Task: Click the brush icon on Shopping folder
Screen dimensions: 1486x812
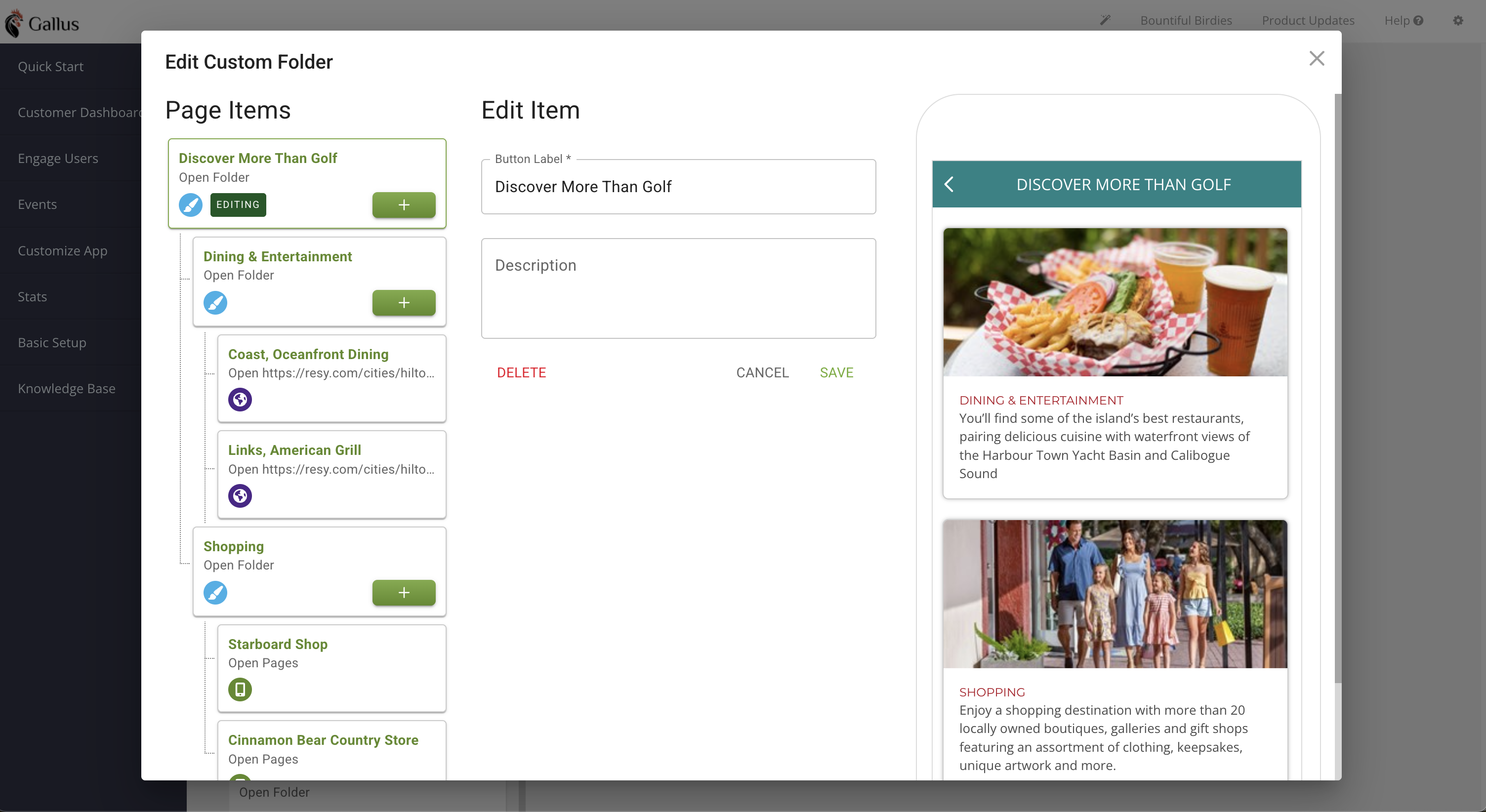Action: (215, 592)
